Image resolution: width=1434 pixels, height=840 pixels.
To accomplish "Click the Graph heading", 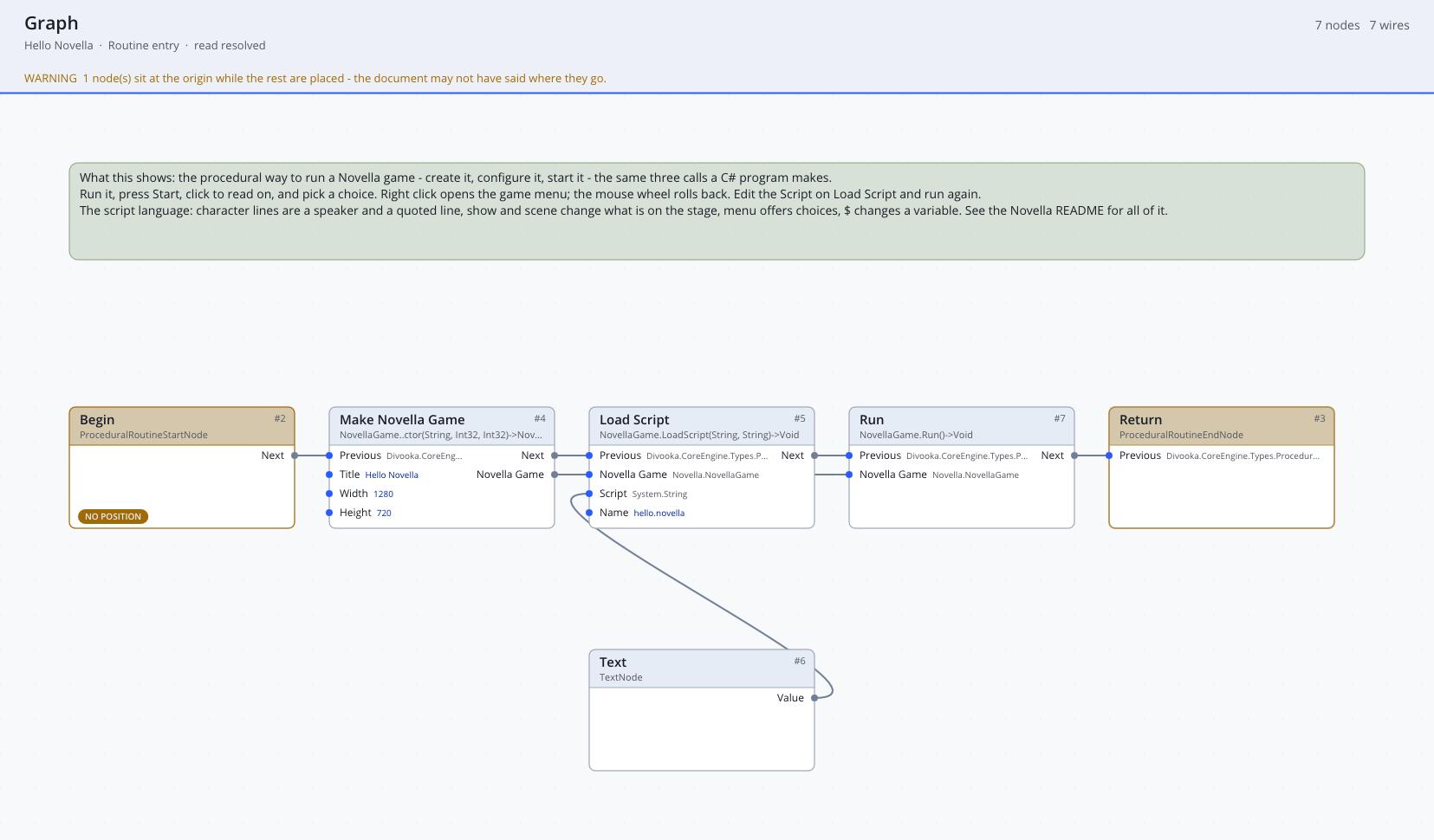I will (x=51, y=23).
